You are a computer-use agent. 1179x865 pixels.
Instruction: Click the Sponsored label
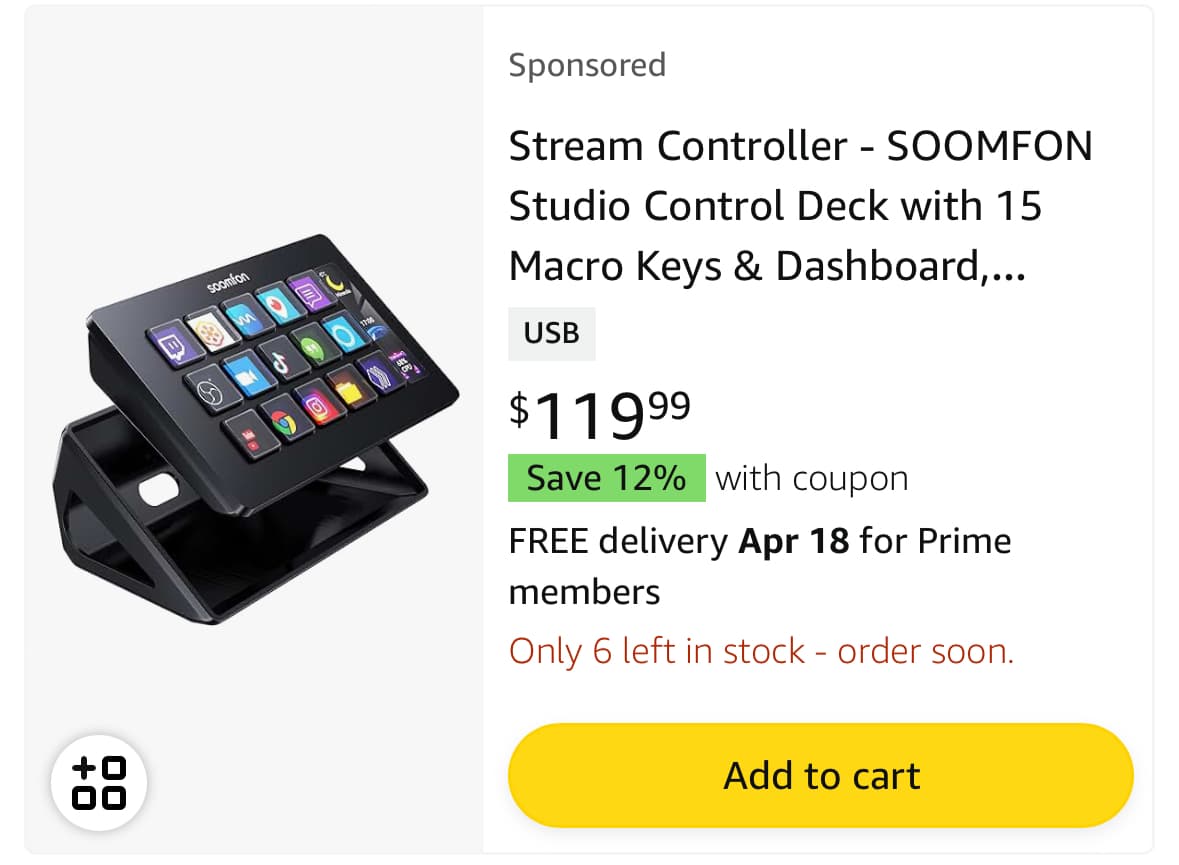(587, 65)
